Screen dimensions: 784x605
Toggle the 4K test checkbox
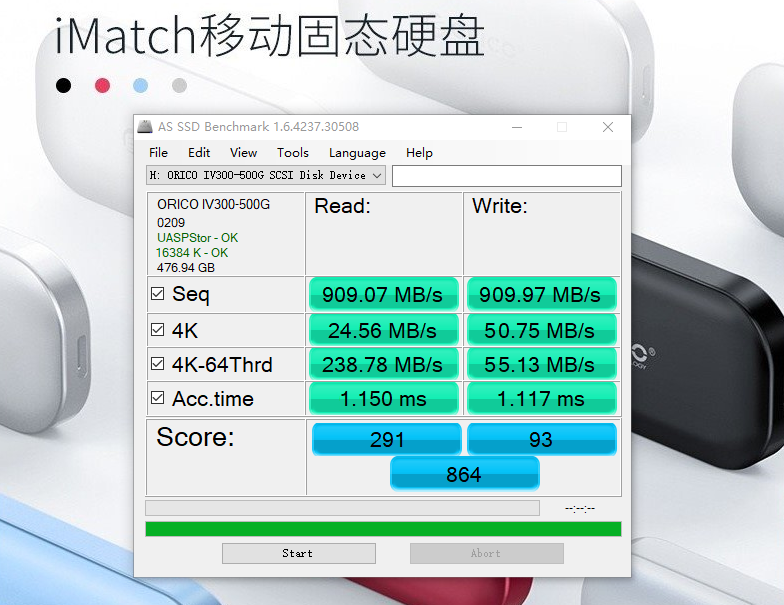coord(158,330)
